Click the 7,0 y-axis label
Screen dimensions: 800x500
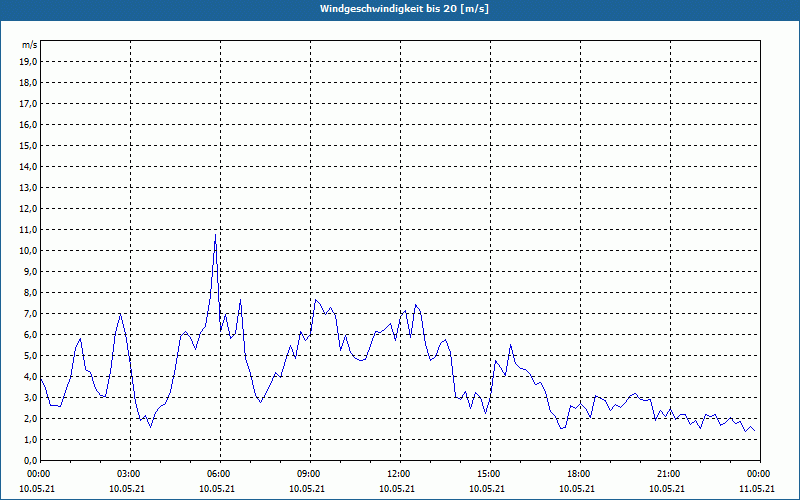click(30, 314)
